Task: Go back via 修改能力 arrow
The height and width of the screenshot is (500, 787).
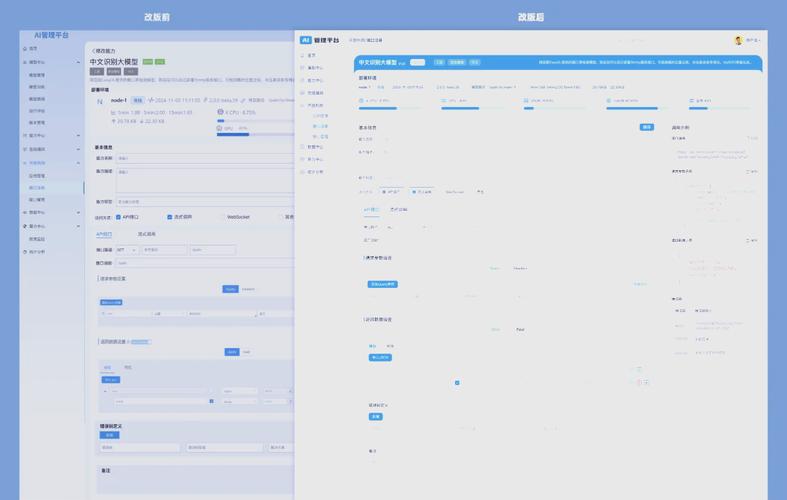Action: point(92,50)
